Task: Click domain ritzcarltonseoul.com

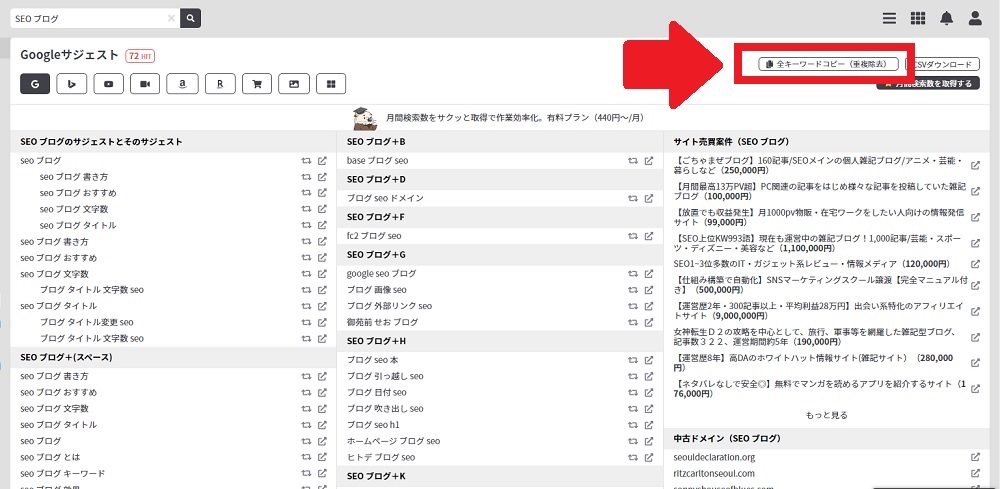Action: [714, 474]
